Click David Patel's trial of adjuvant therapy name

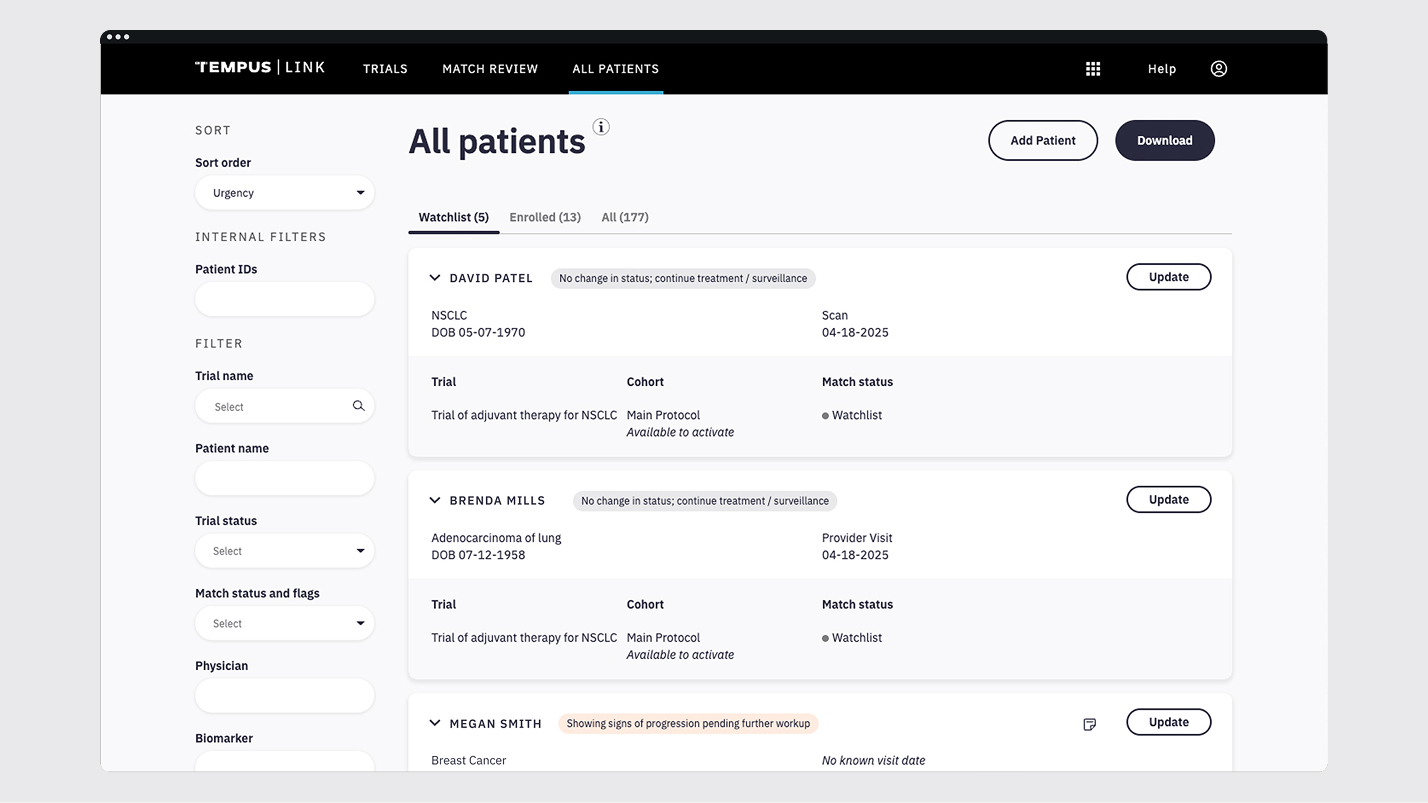coord(524,415)
